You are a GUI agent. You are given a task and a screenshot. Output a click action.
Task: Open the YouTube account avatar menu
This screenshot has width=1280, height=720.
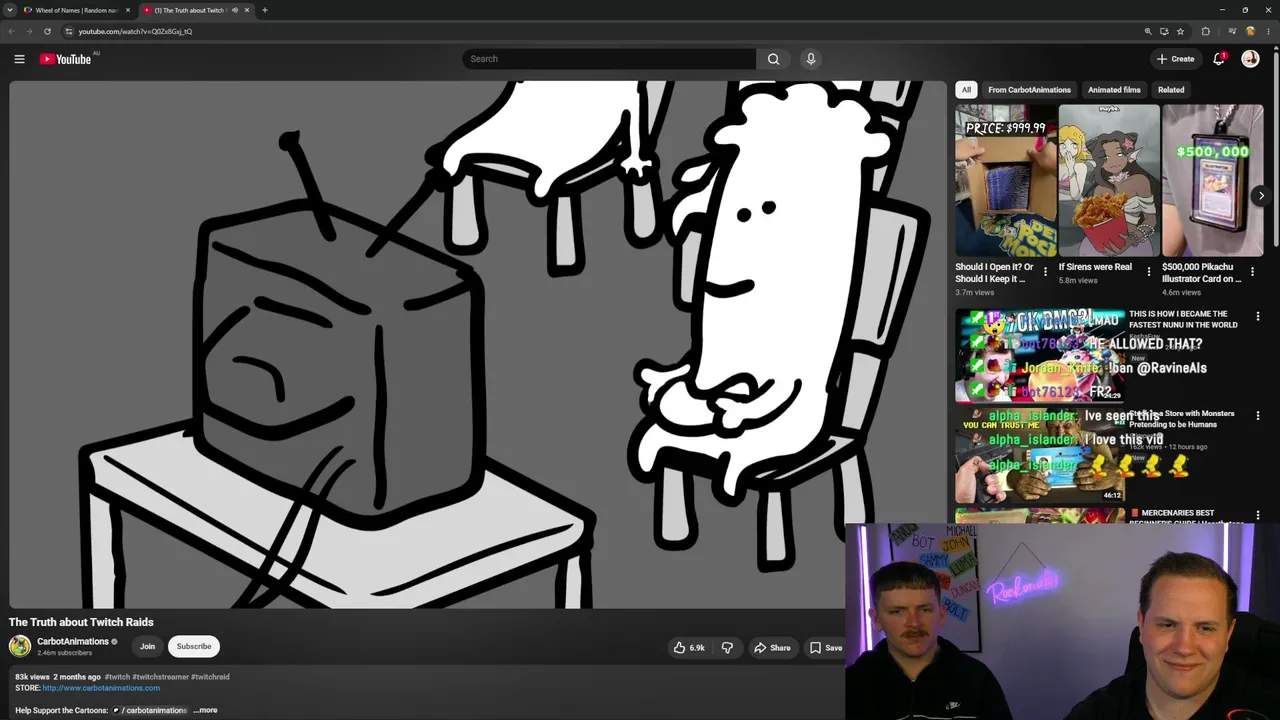1250,59
